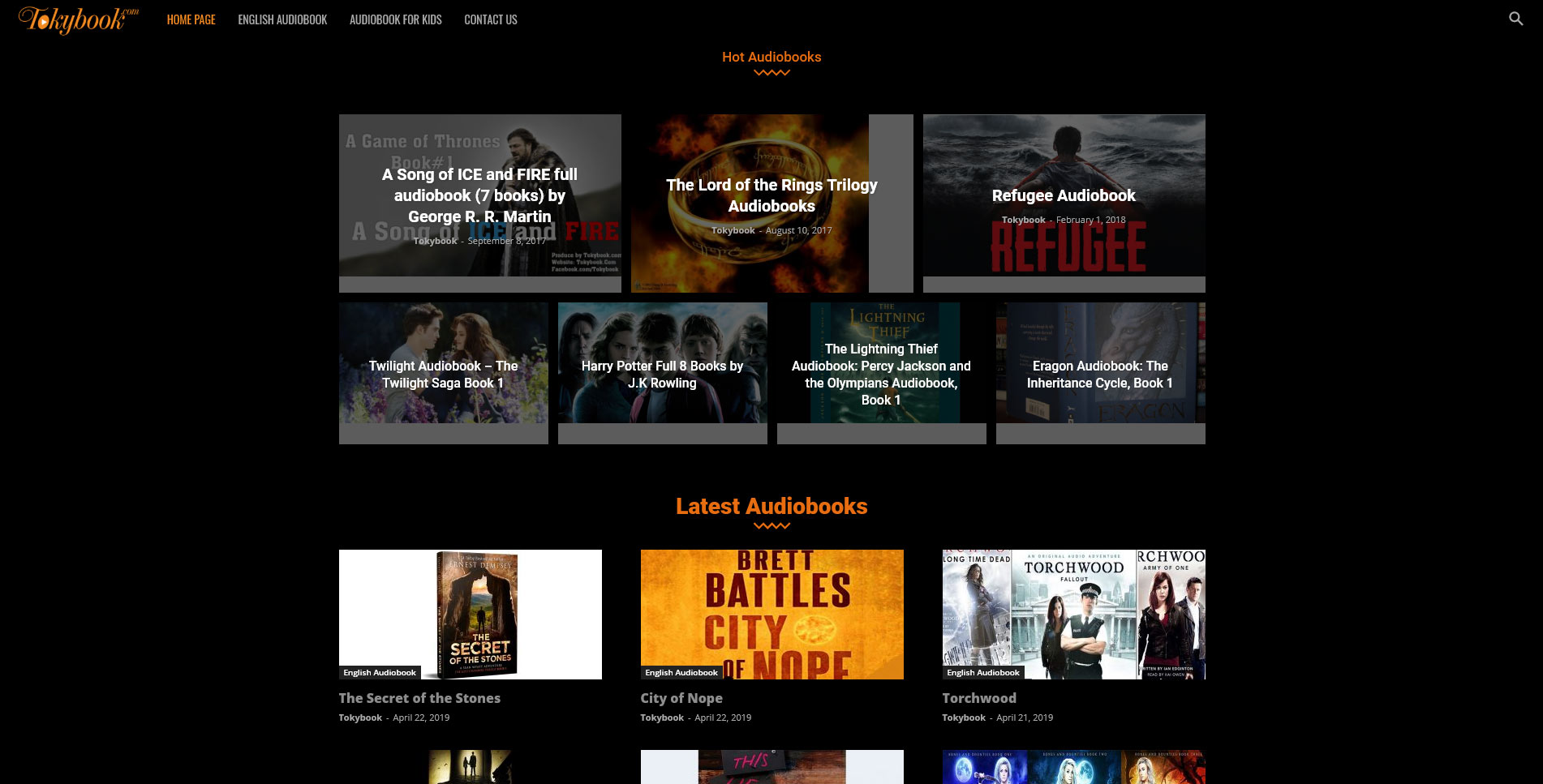Click Torchwood cover thumbnail
This screenshot has height=784, width=1543.
1073,615
